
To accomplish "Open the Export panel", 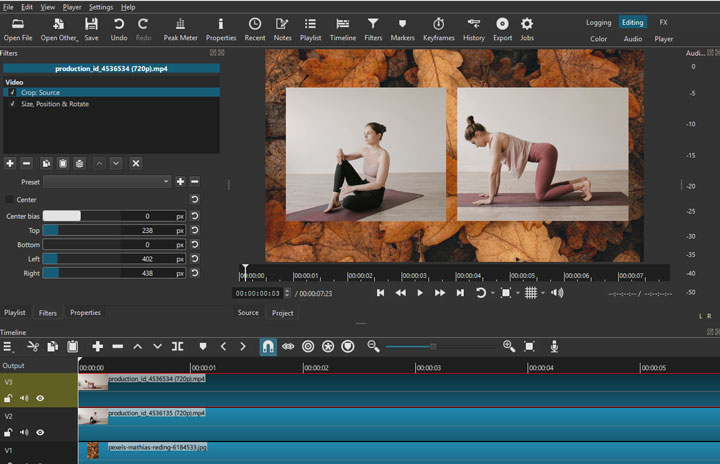I will pos(502,28).
